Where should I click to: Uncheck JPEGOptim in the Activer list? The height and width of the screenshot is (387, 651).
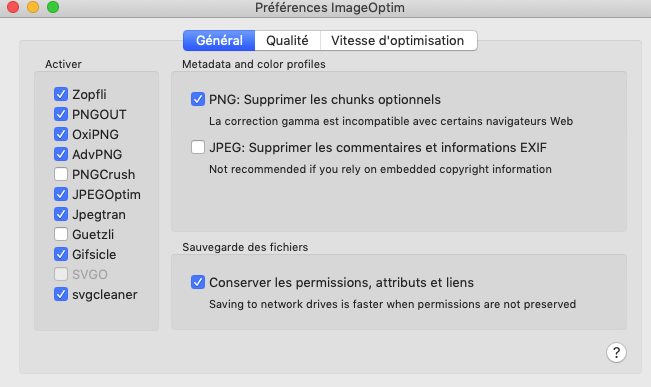(x=61, y=194)
